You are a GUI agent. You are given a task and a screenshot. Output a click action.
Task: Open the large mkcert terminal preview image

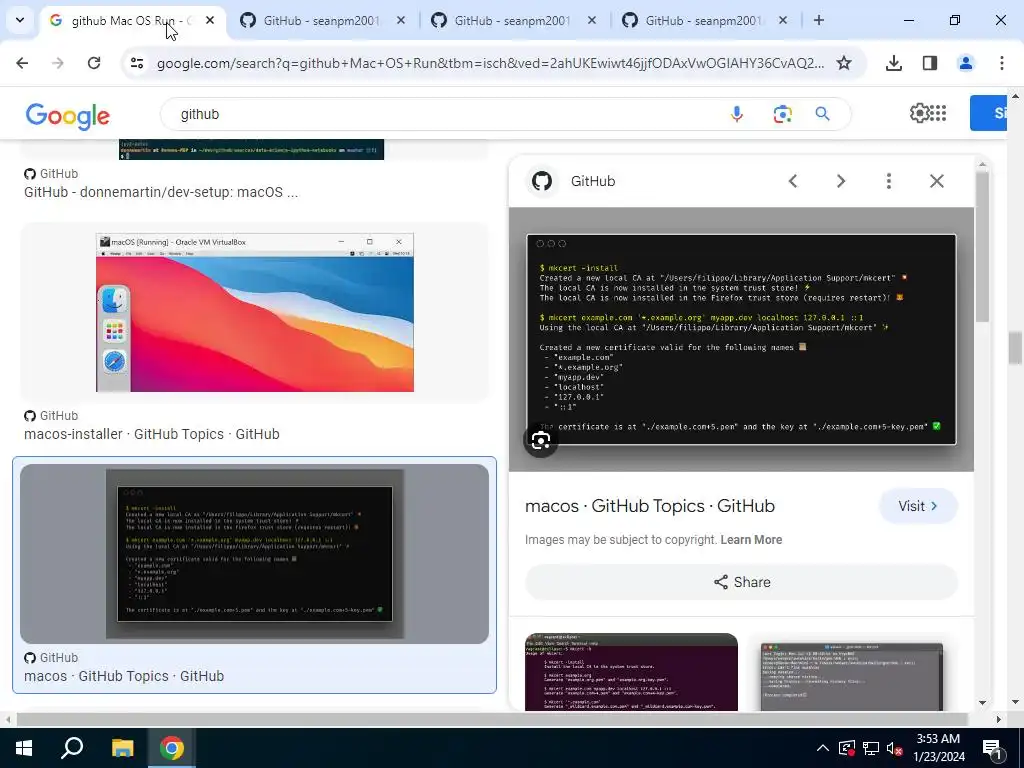coord(741,340)
